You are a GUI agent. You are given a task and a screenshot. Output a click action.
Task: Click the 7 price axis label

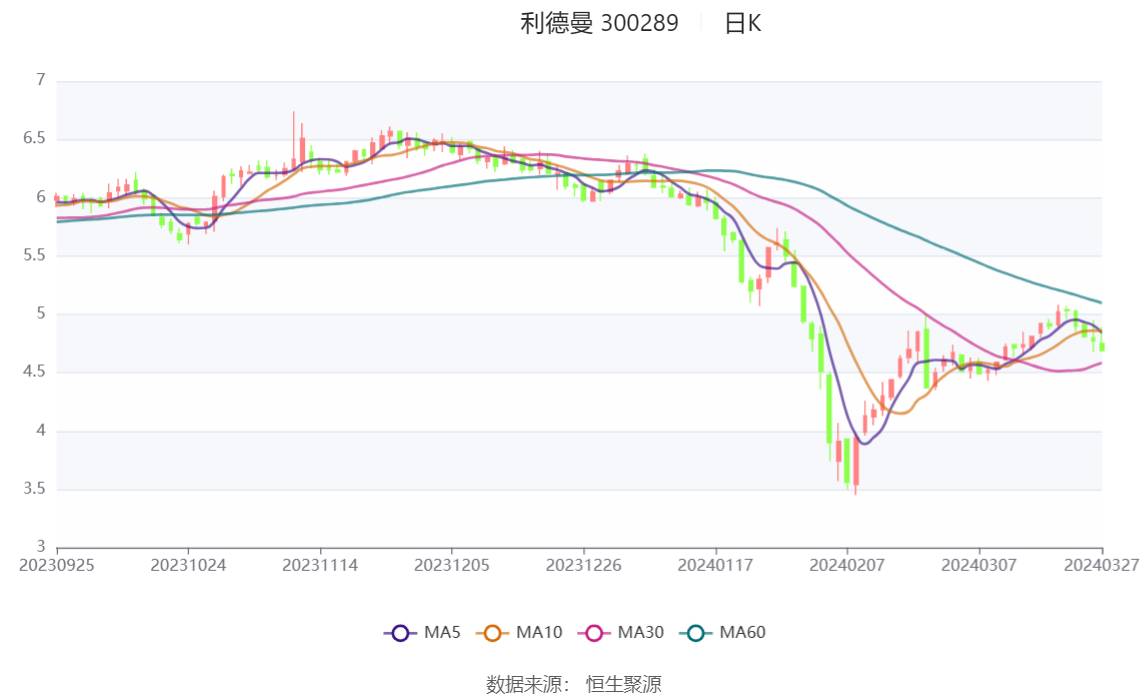pyautogui.click(x=41, y=80)
